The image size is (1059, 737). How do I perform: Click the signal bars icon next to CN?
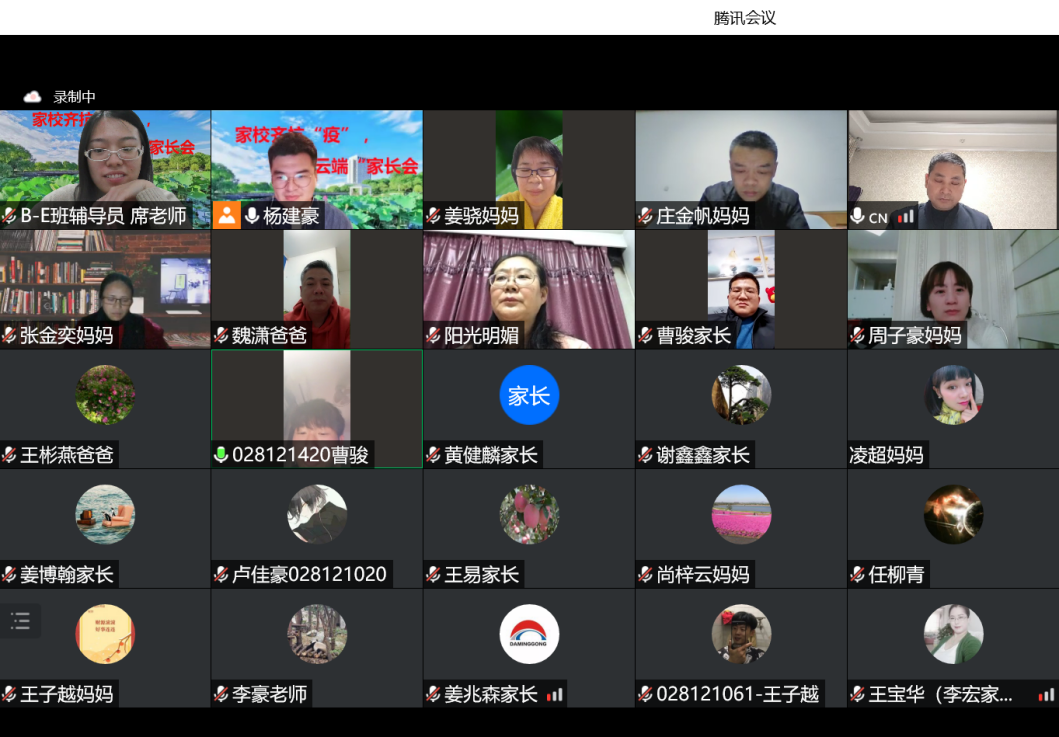(905, 217)
